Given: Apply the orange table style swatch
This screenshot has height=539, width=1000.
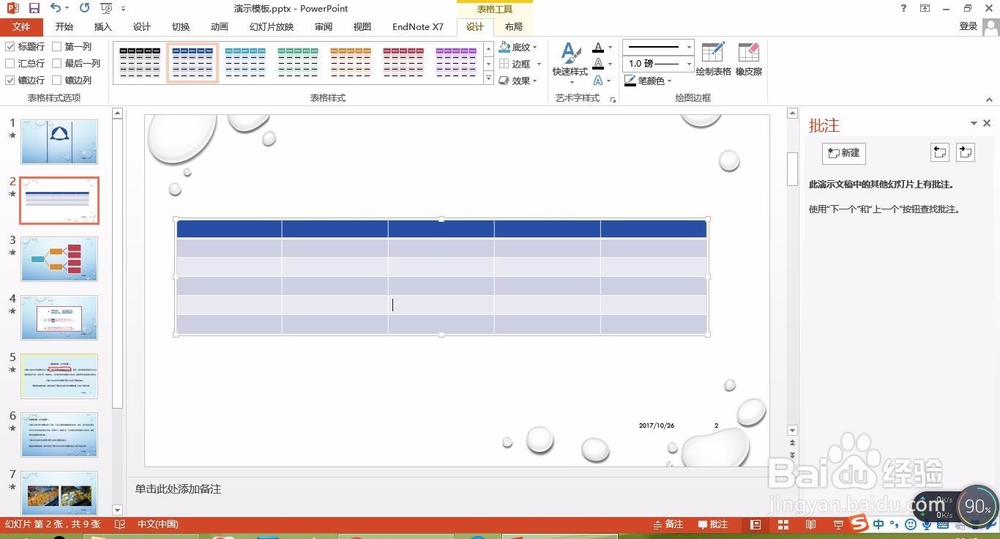Looking at the screenshot, I should point(350,63).
